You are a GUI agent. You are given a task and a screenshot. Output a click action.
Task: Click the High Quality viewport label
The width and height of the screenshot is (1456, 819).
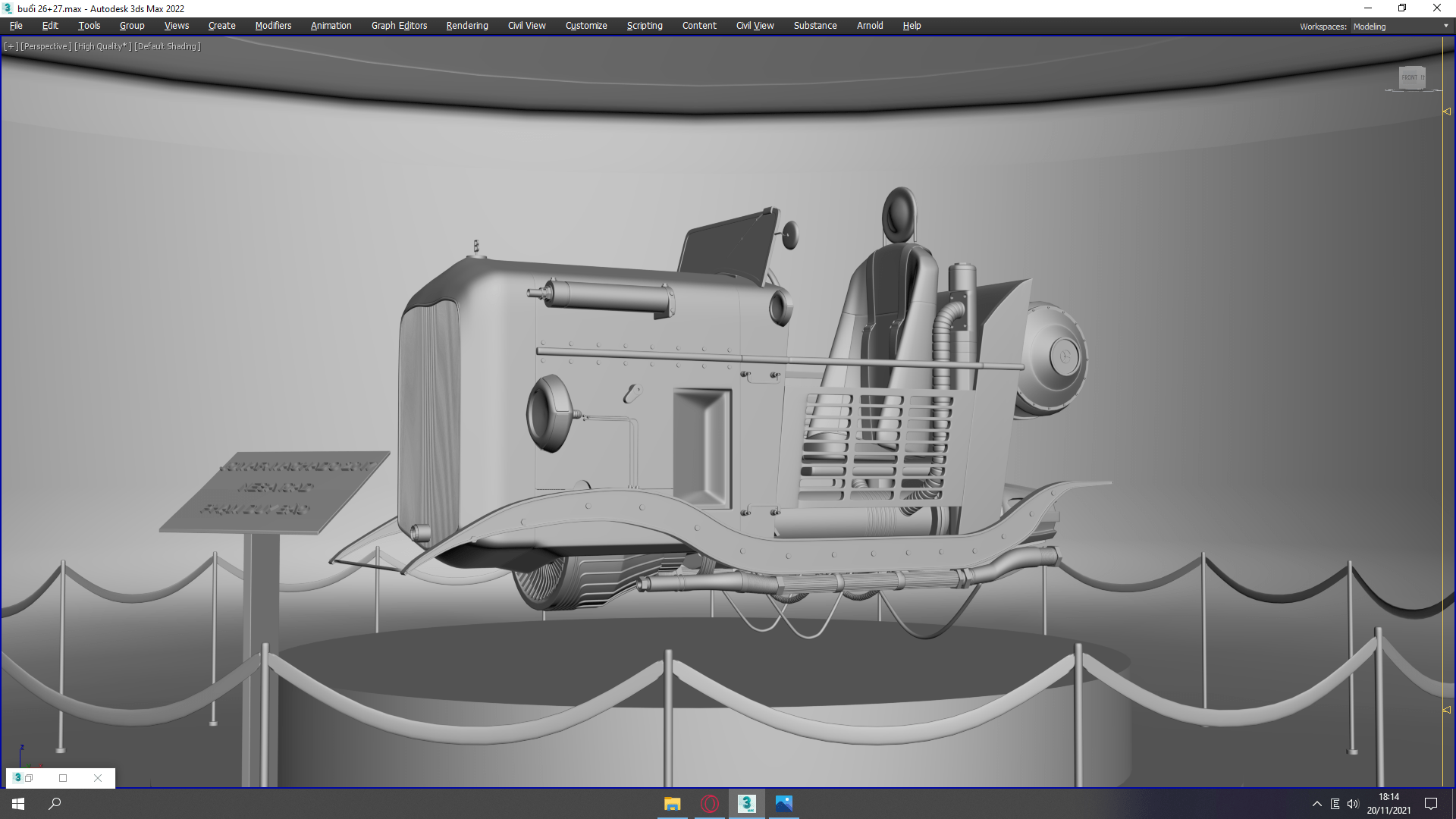pos(102,46)
